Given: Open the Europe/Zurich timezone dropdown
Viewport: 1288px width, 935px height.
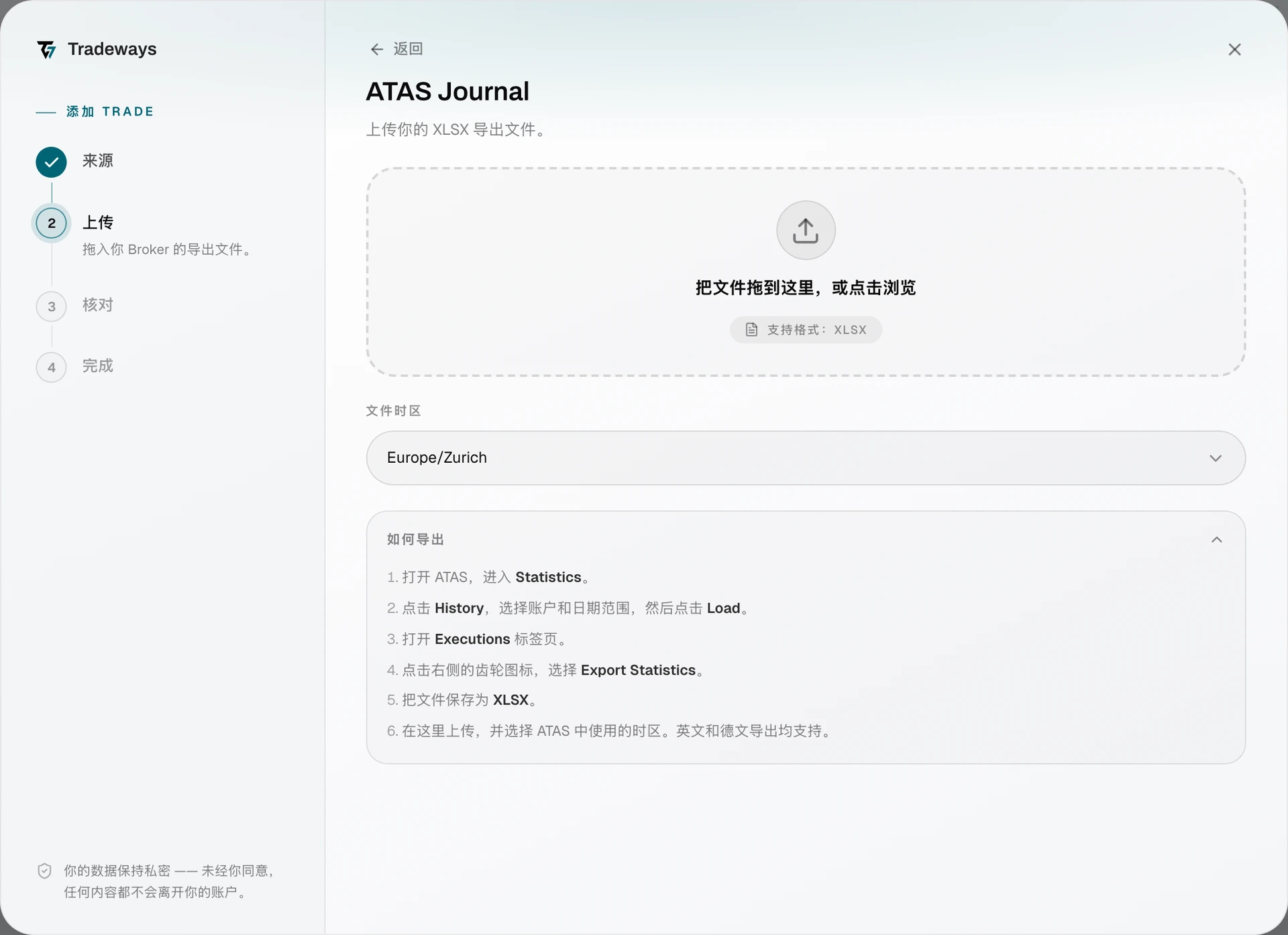Looking at the screenshot, I should coord(806,458).
